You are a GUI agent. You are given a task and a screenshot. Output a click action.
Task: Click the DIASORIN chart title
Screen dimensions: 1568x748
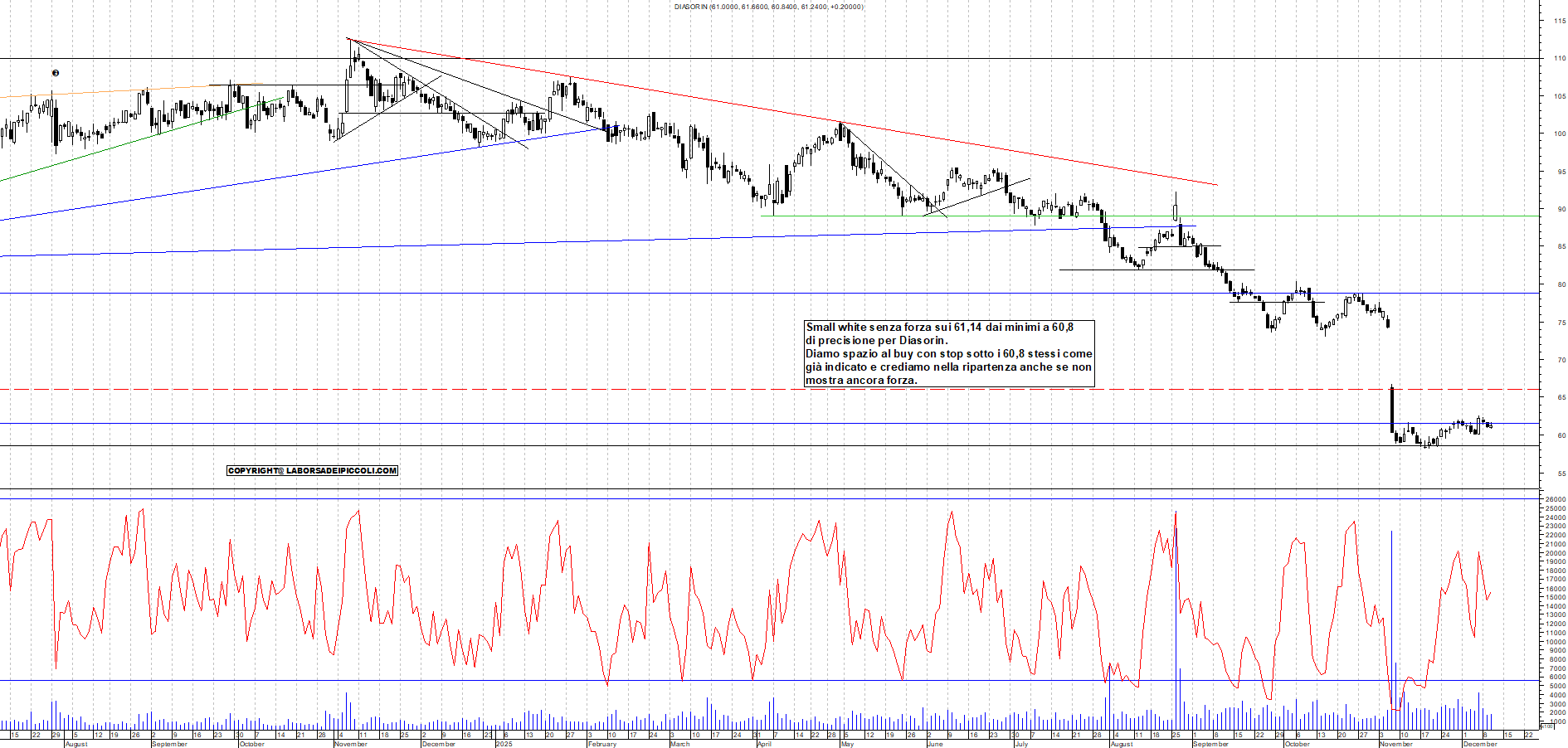pyautogui.click(x=768, y=7)
